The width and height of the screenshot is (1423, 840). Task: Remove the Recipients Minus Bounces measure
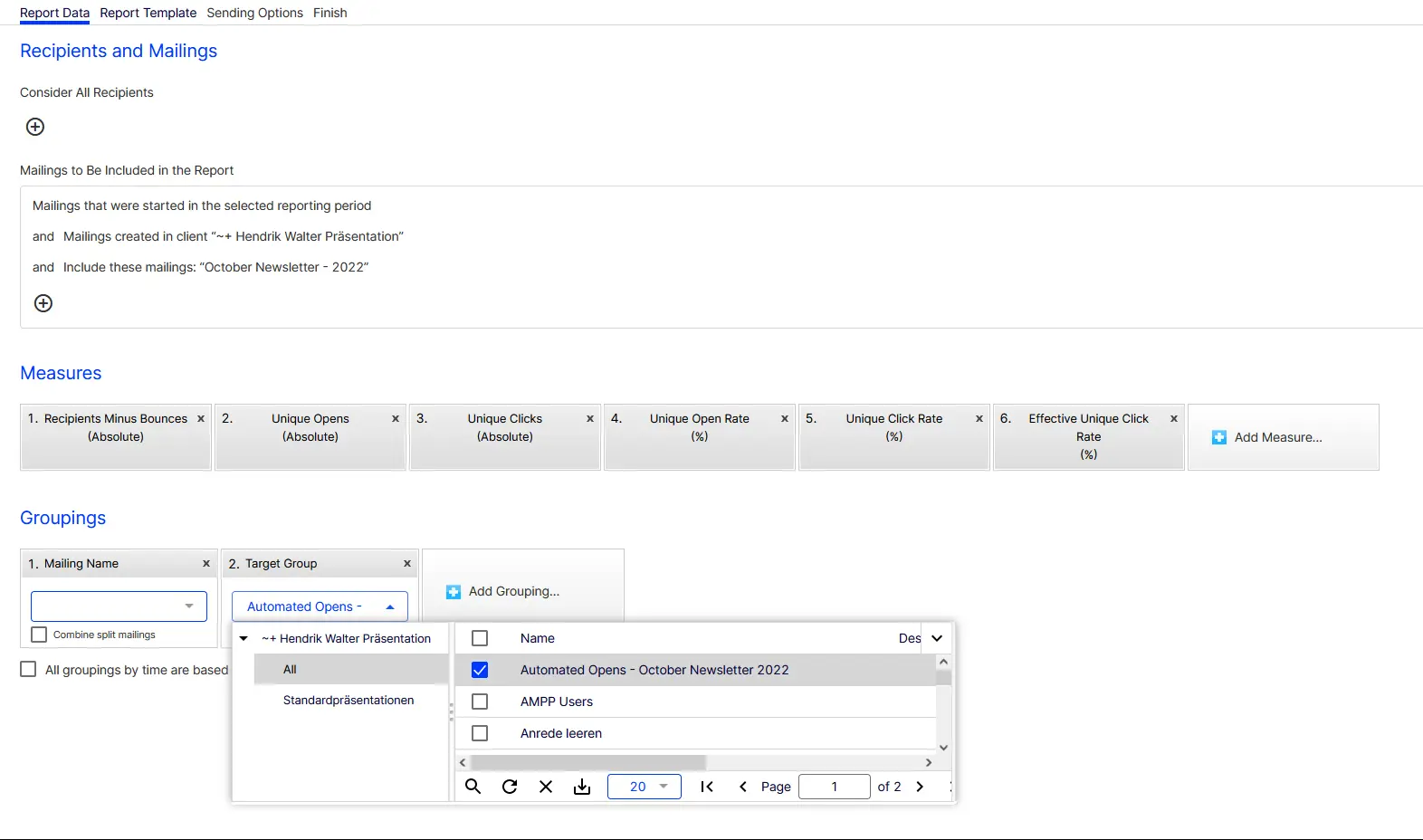[201, 419]
